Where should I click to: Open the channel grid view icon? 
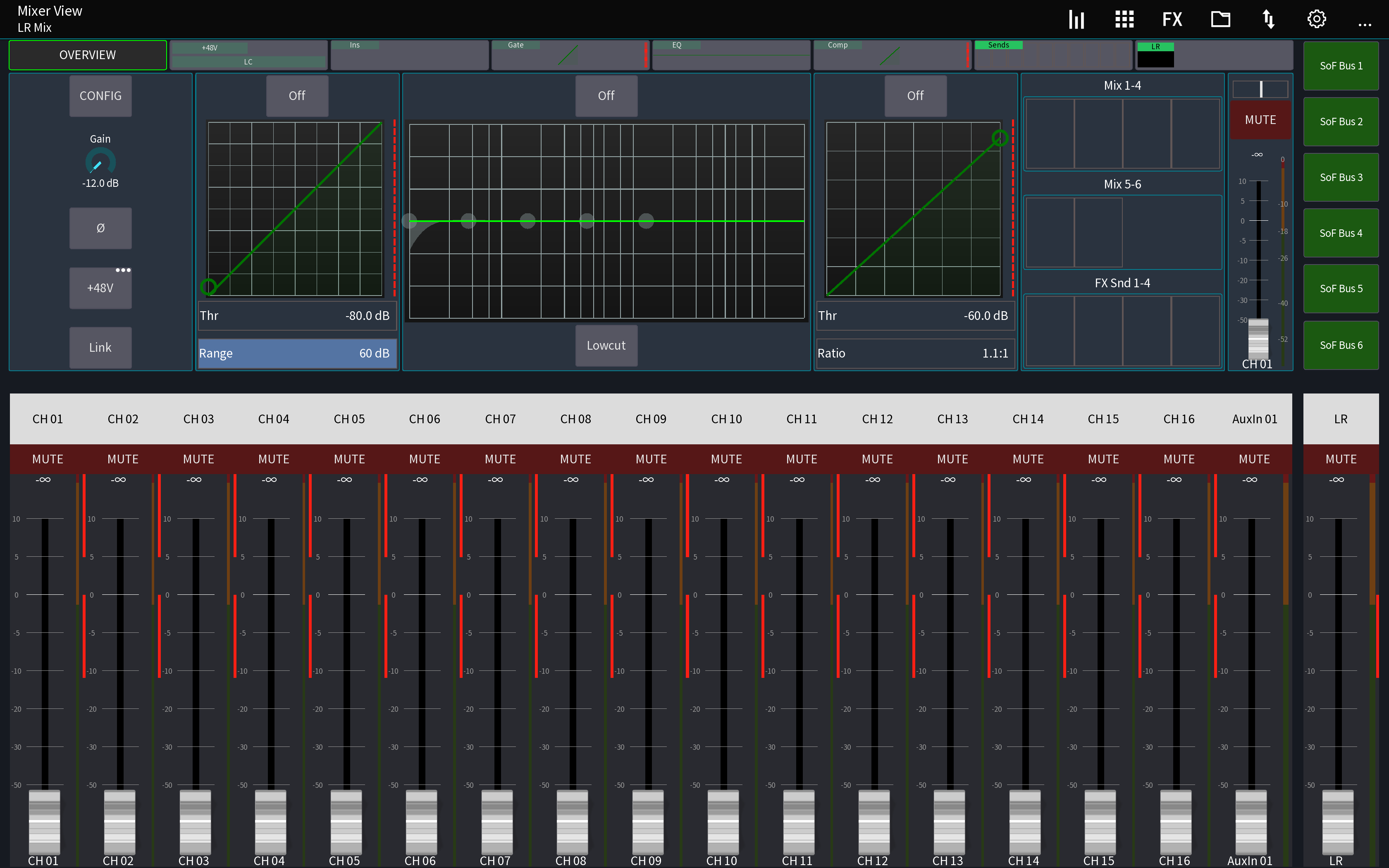point(1124,19)
